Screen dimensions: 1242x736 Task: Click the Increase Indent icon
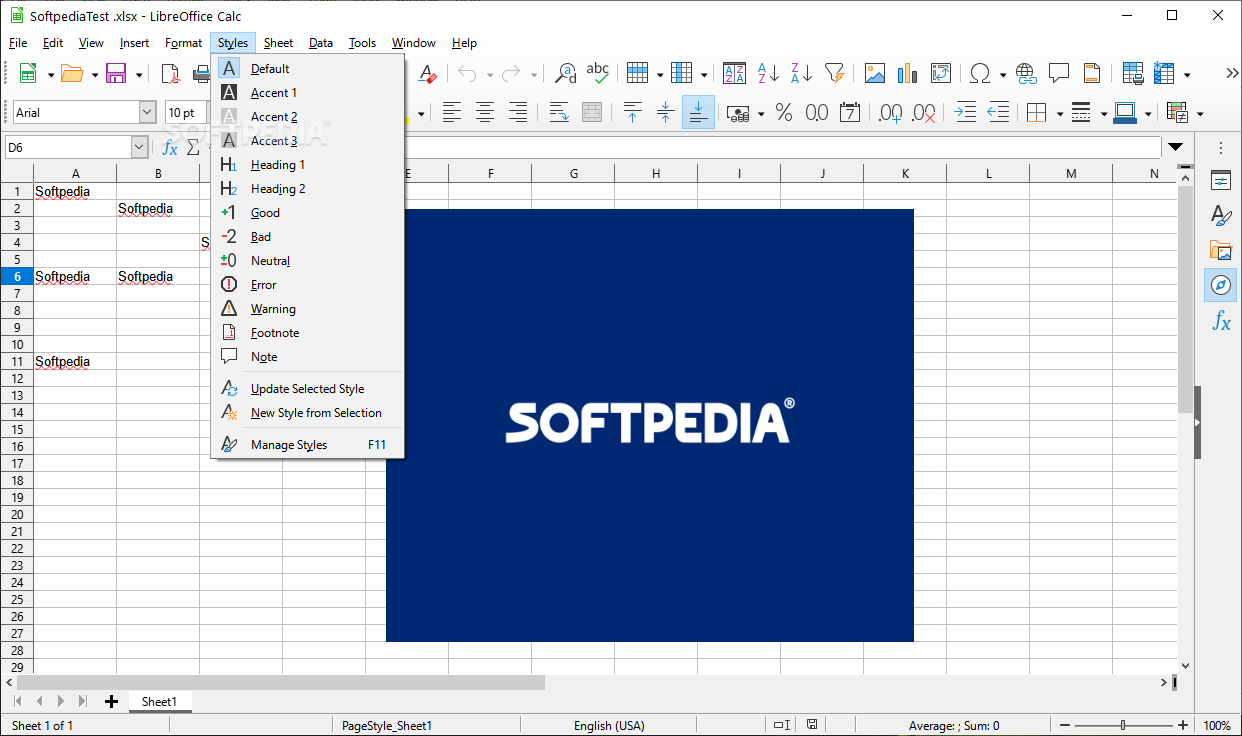[x=965, y=113]
